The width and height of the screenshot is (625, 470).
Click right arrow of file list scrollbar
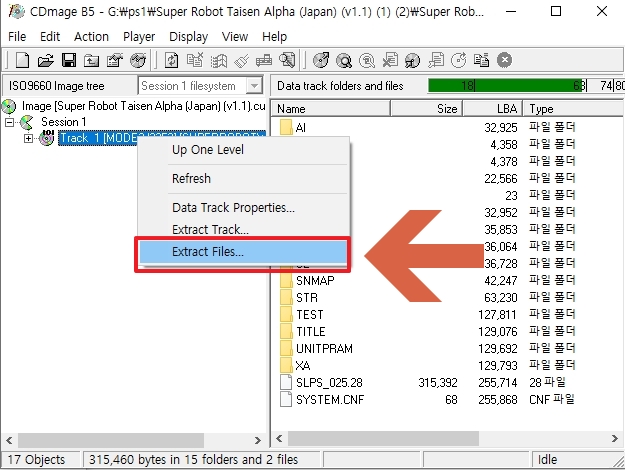coord(615,439)
